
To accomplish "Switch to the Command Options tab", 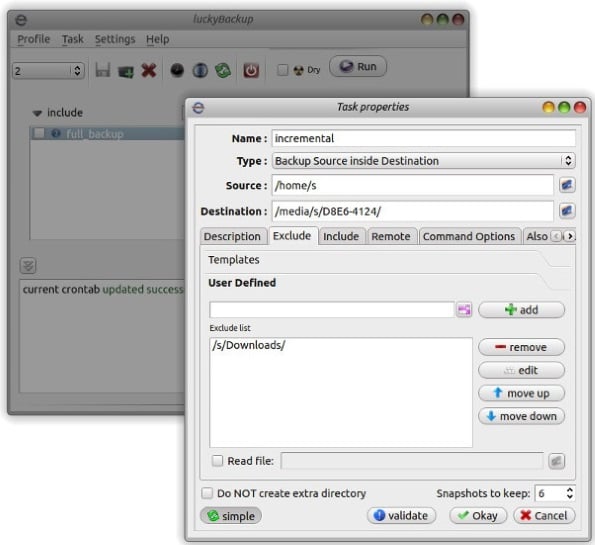I will coord(469,236).
